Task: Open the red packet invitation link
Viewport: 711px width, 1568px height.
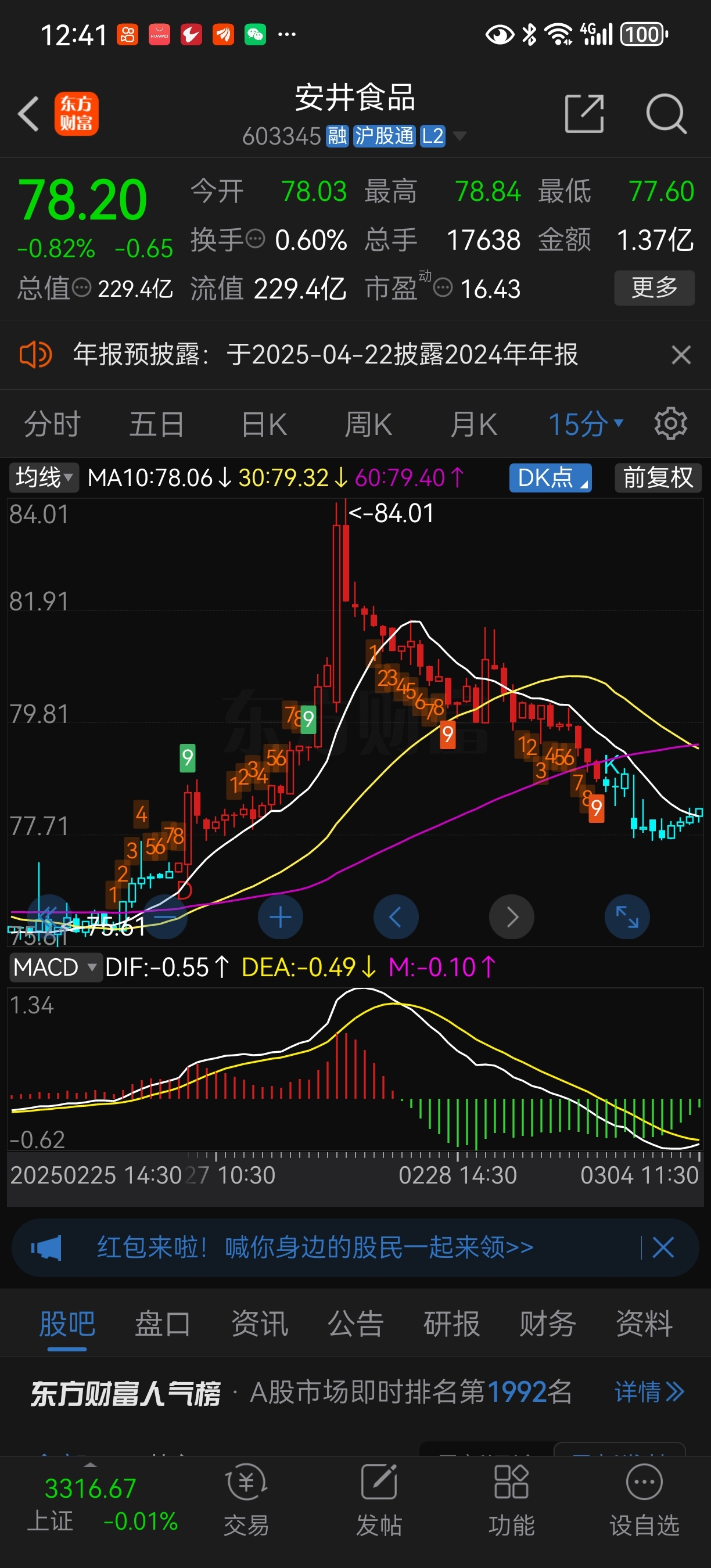Action: pyautogui.click(x=315, y=1247)
